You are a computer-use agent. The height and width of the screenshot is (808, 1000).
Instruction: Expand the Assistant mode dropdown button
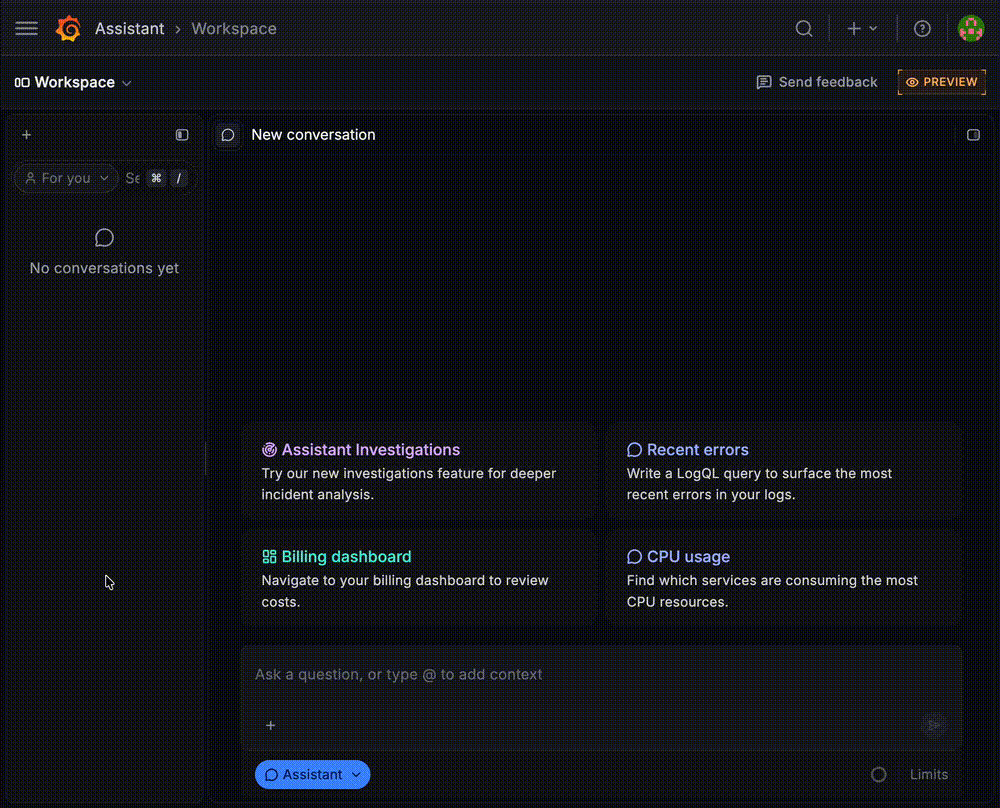(x=312, y=774)
